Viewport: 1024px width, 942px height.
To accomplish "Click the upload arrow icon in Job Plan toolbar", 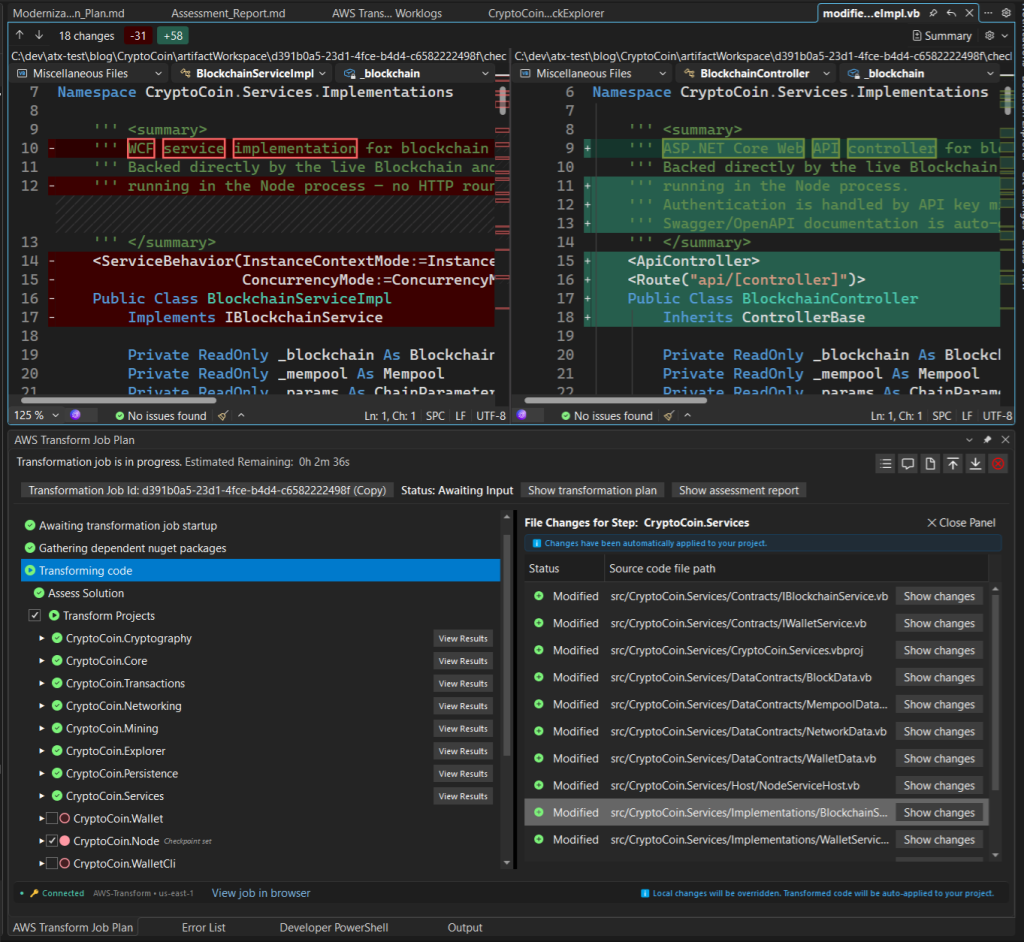I will click(953, 464).
